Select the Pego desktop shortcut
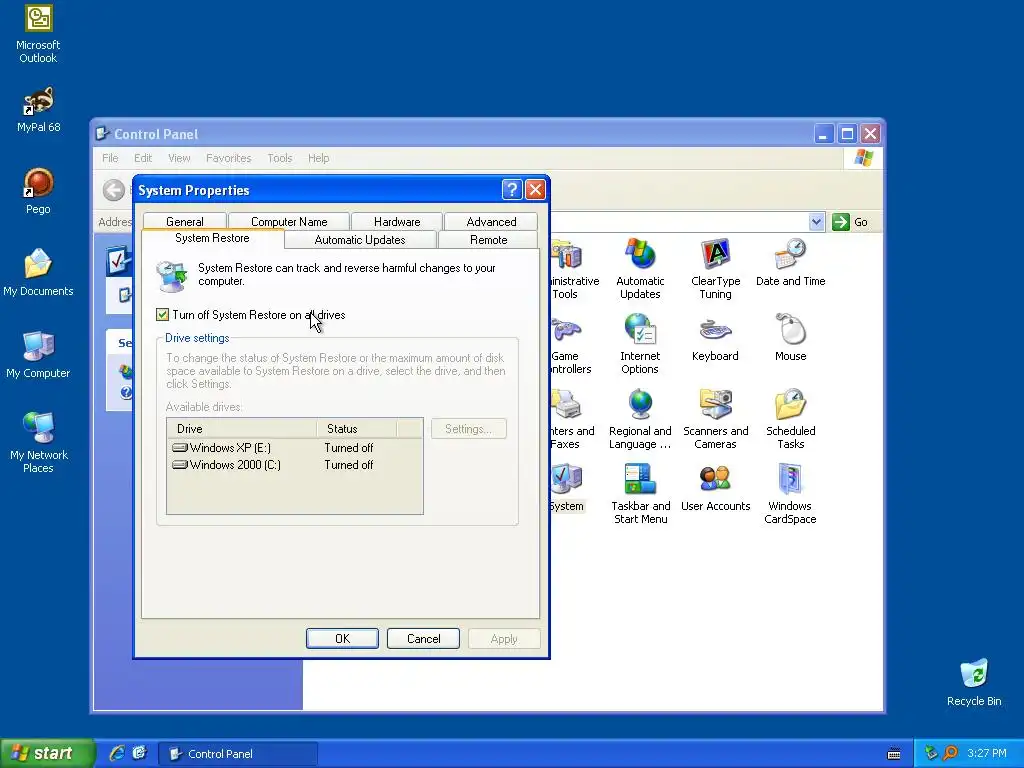Screen dimensions: 1024x768 (38, 191)
